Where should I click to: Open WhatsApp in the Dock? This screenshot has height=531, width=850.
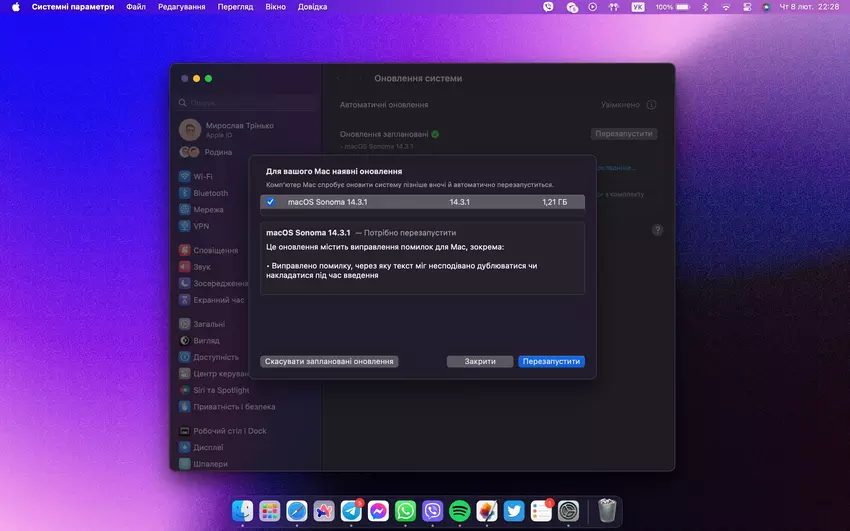pyautogui.click(x=405, y=511)
